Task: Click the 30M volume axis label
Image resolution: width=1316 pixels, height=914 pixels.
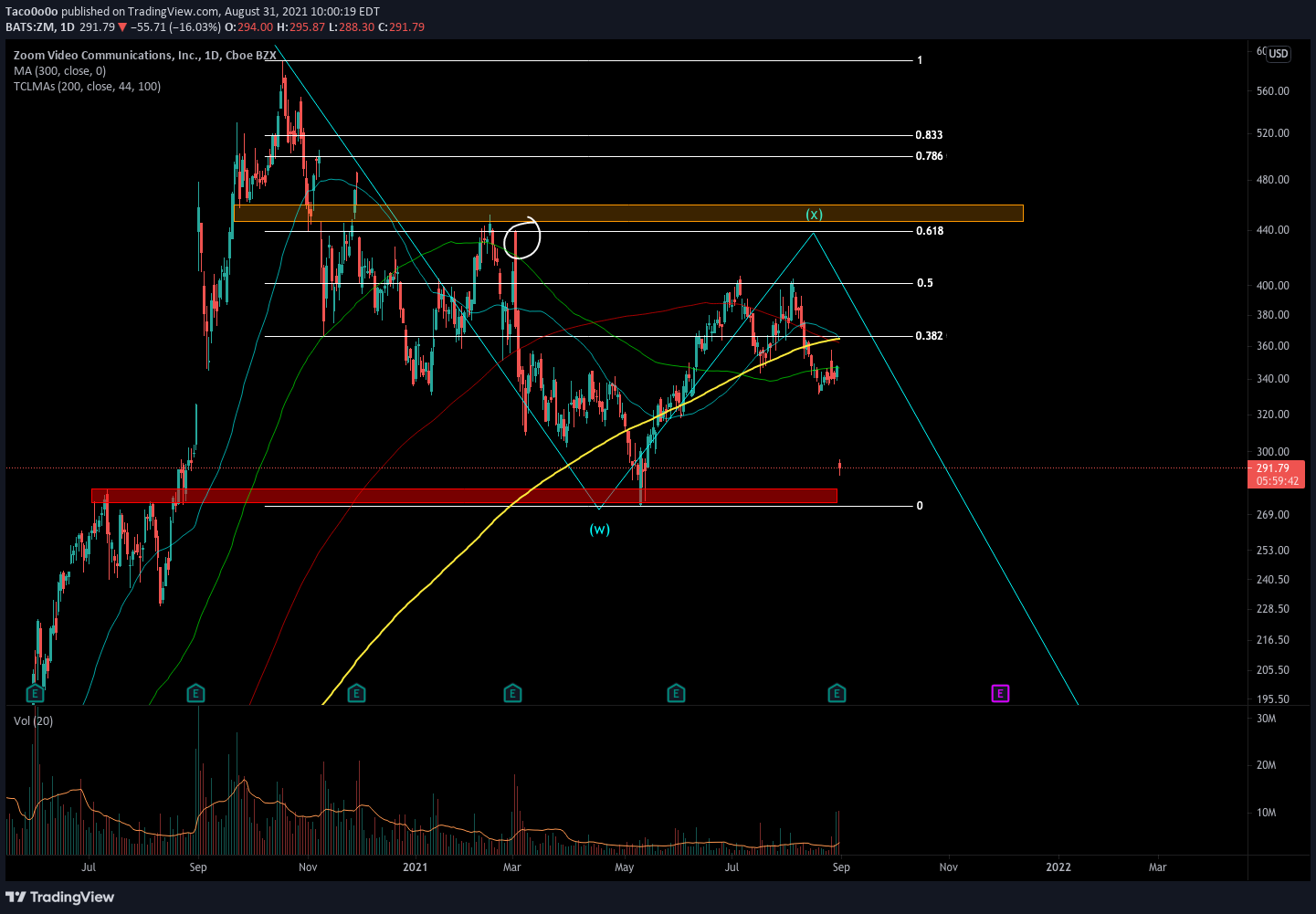Action: [1267, 719]
